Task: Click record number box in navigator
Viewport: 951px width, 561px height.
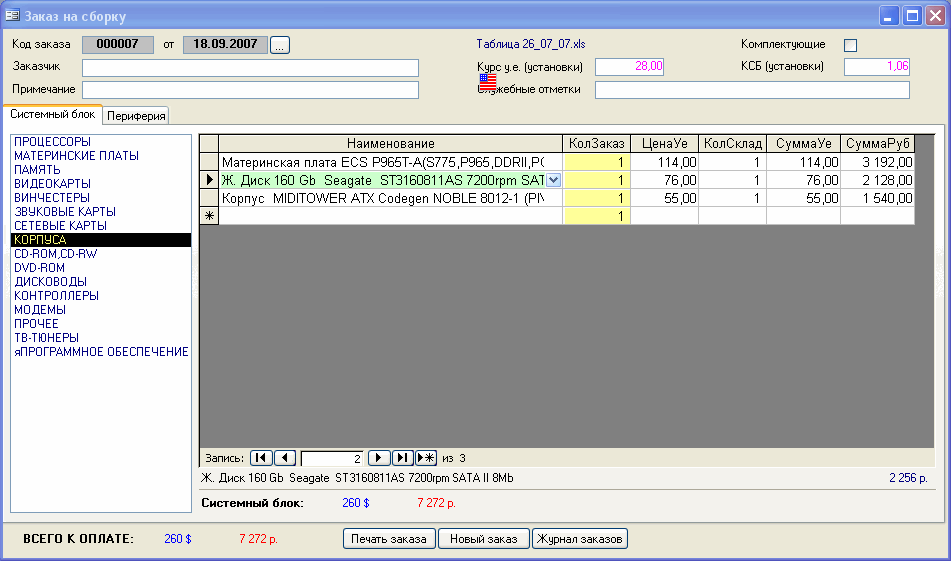Action: click(332, 459)
